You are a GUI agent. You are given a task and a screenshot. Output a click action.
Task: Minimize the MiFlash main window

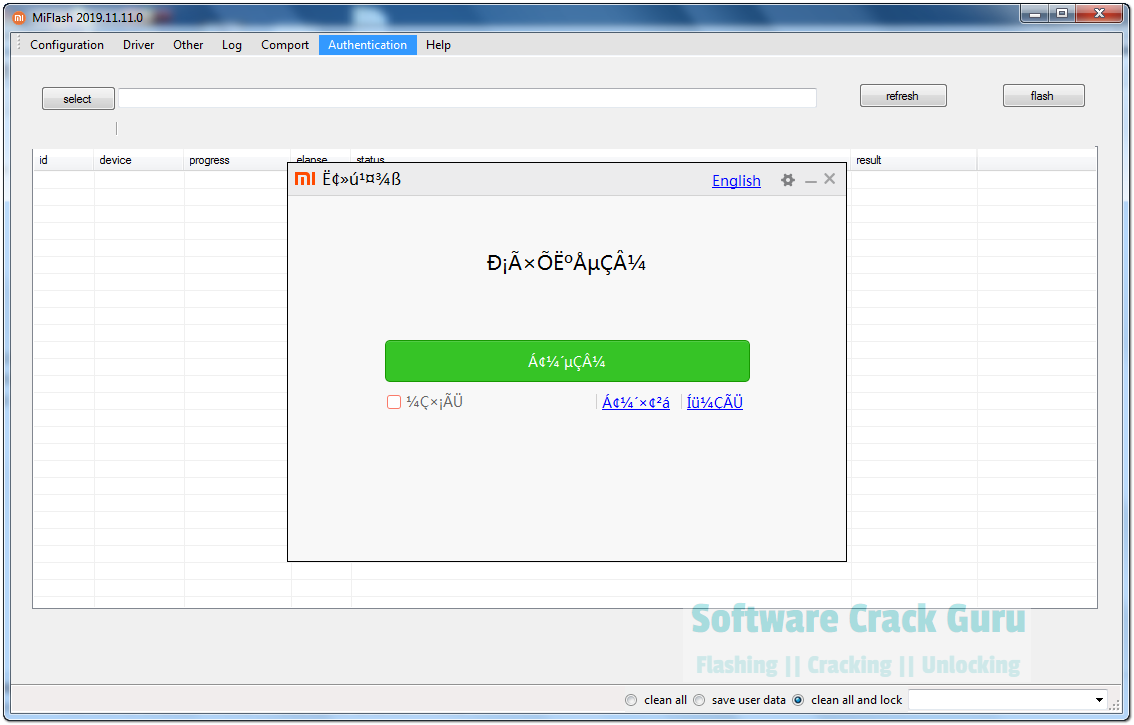tap(1035, 13)
